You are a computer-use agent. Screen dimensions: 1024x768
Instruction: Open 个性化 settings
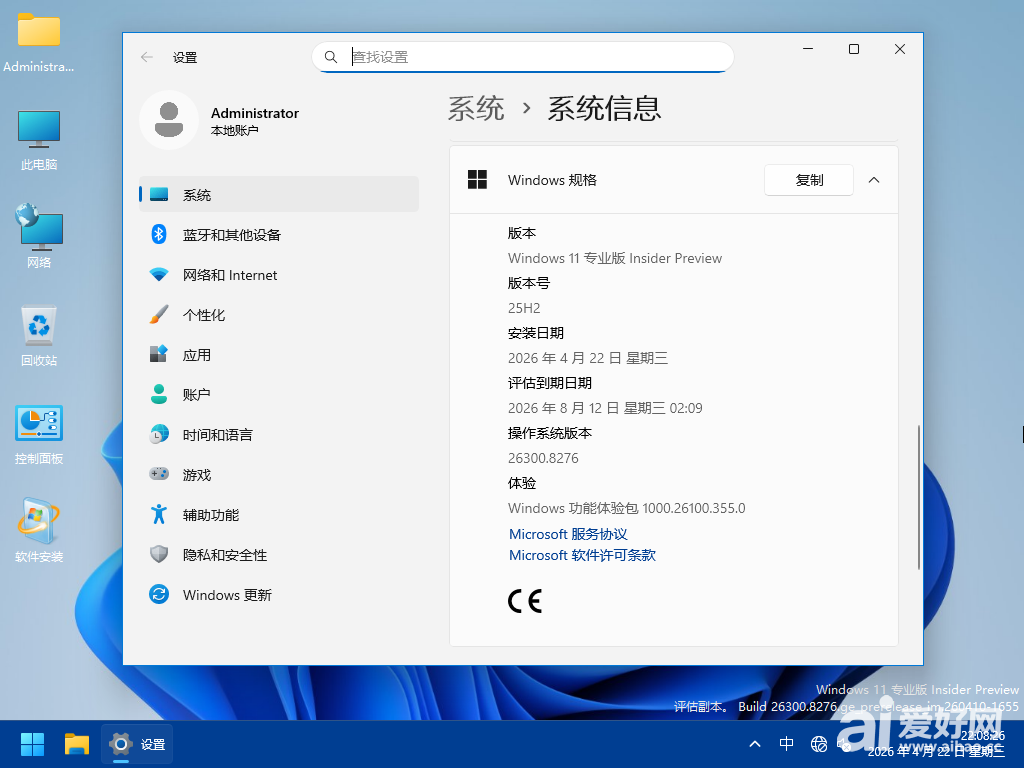279,315
